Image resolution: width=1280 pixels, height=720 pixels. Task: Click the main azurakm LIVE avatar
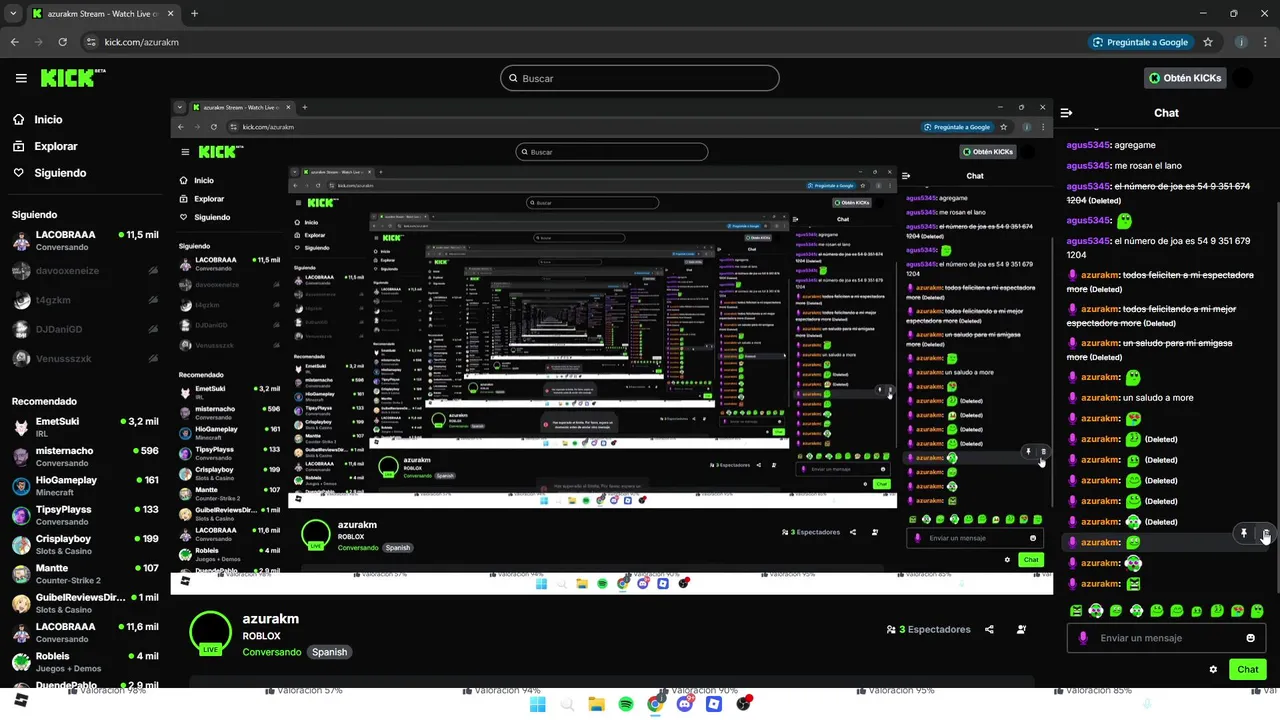(210, 632)
